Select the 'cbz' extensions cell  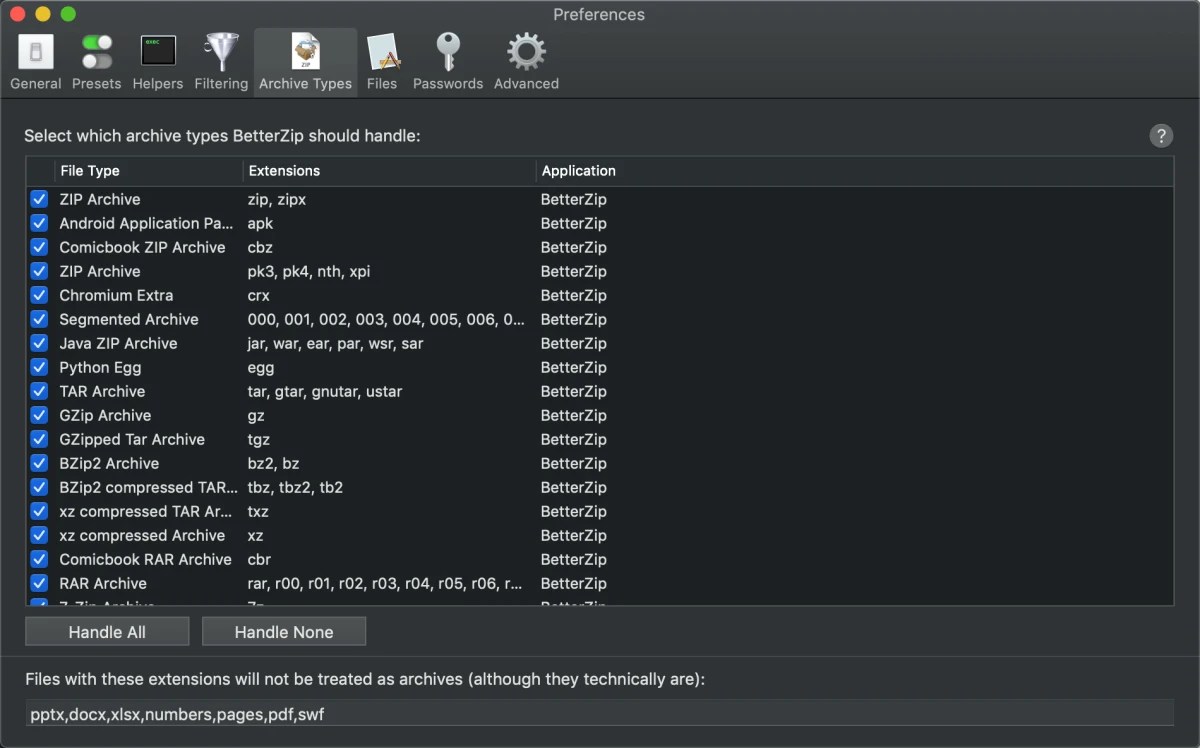point(260,247)
